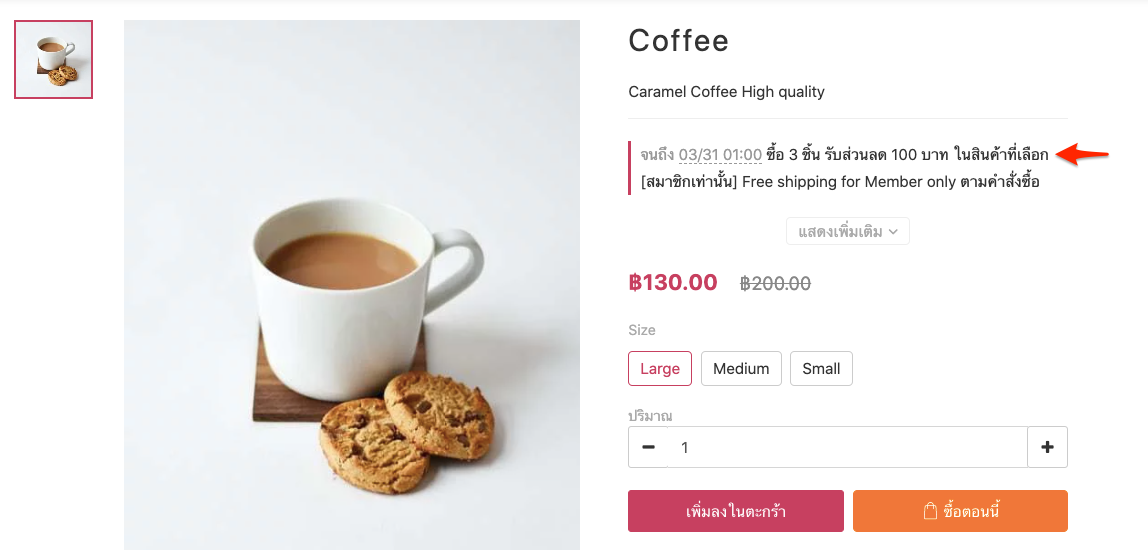
Task: Click the minus quantity button
Action: 648,447
